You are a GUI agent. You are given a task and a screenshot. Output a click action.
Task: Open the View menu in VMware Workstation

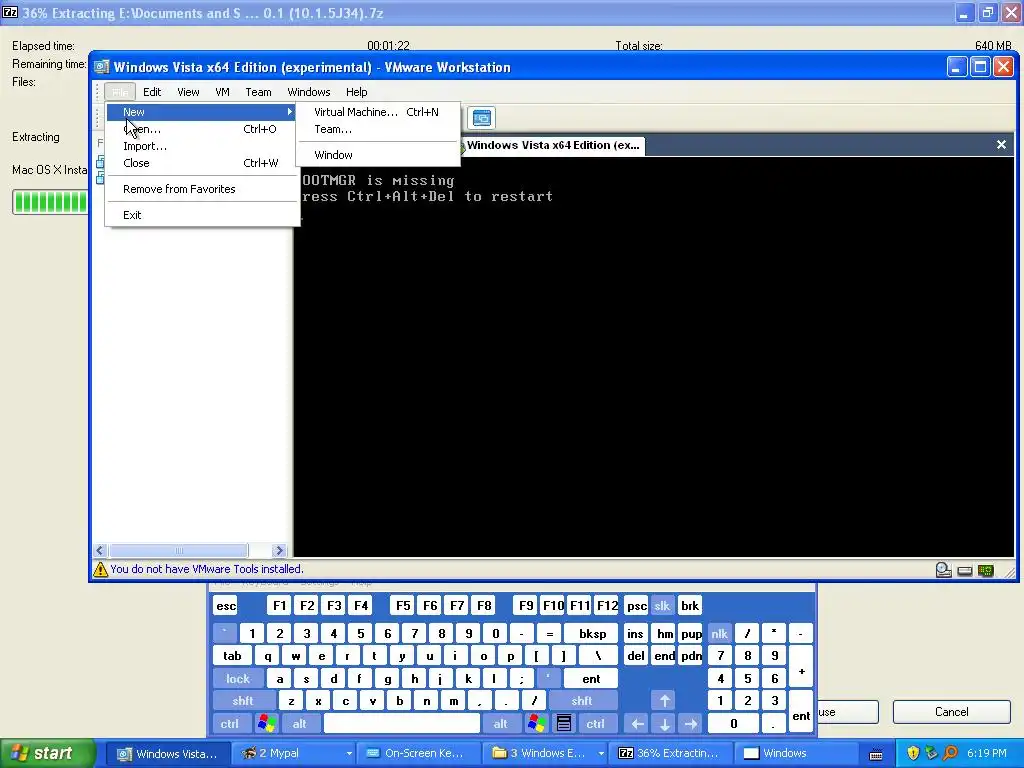click(188, 92)
